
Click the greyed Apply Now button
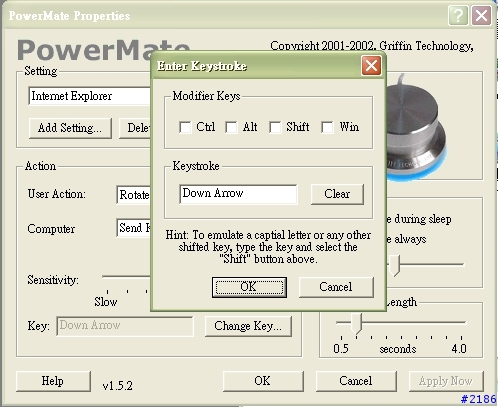[x=446, y=381]
